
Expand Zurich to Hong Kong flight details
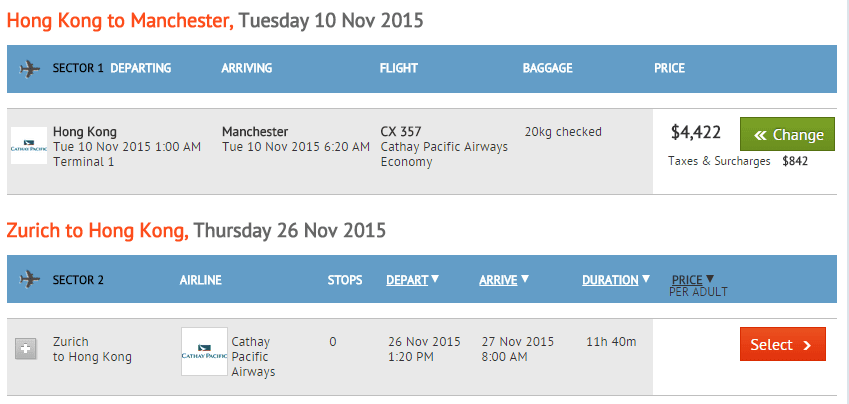27,348
